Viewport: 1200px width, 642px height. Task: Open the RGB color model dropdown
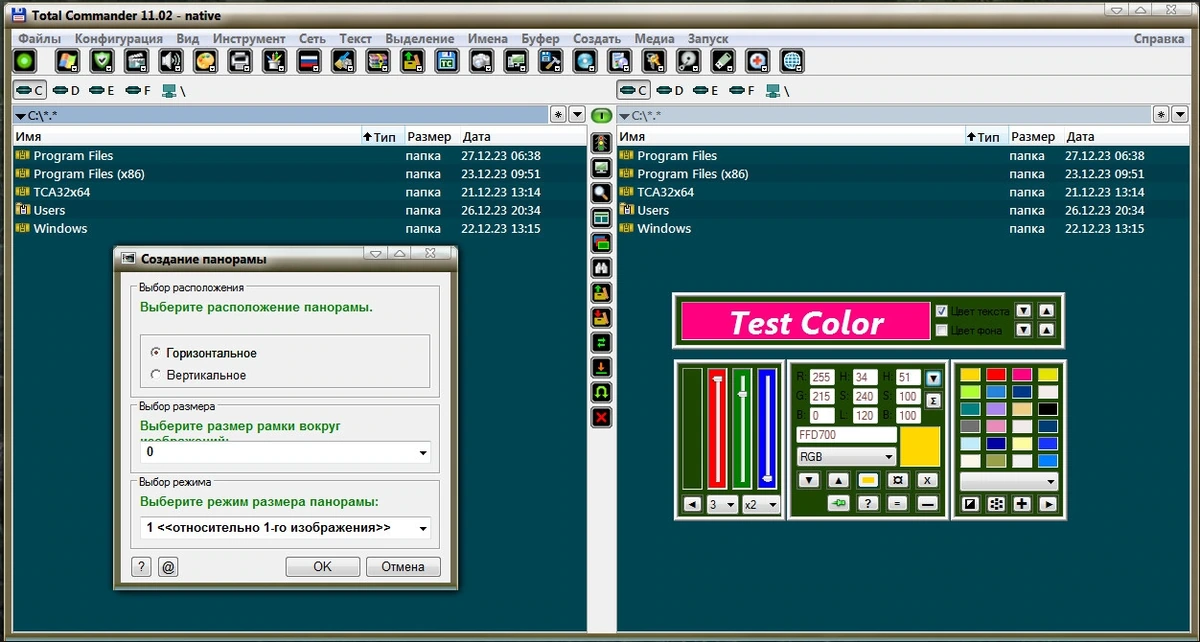[x=846, y=457]
